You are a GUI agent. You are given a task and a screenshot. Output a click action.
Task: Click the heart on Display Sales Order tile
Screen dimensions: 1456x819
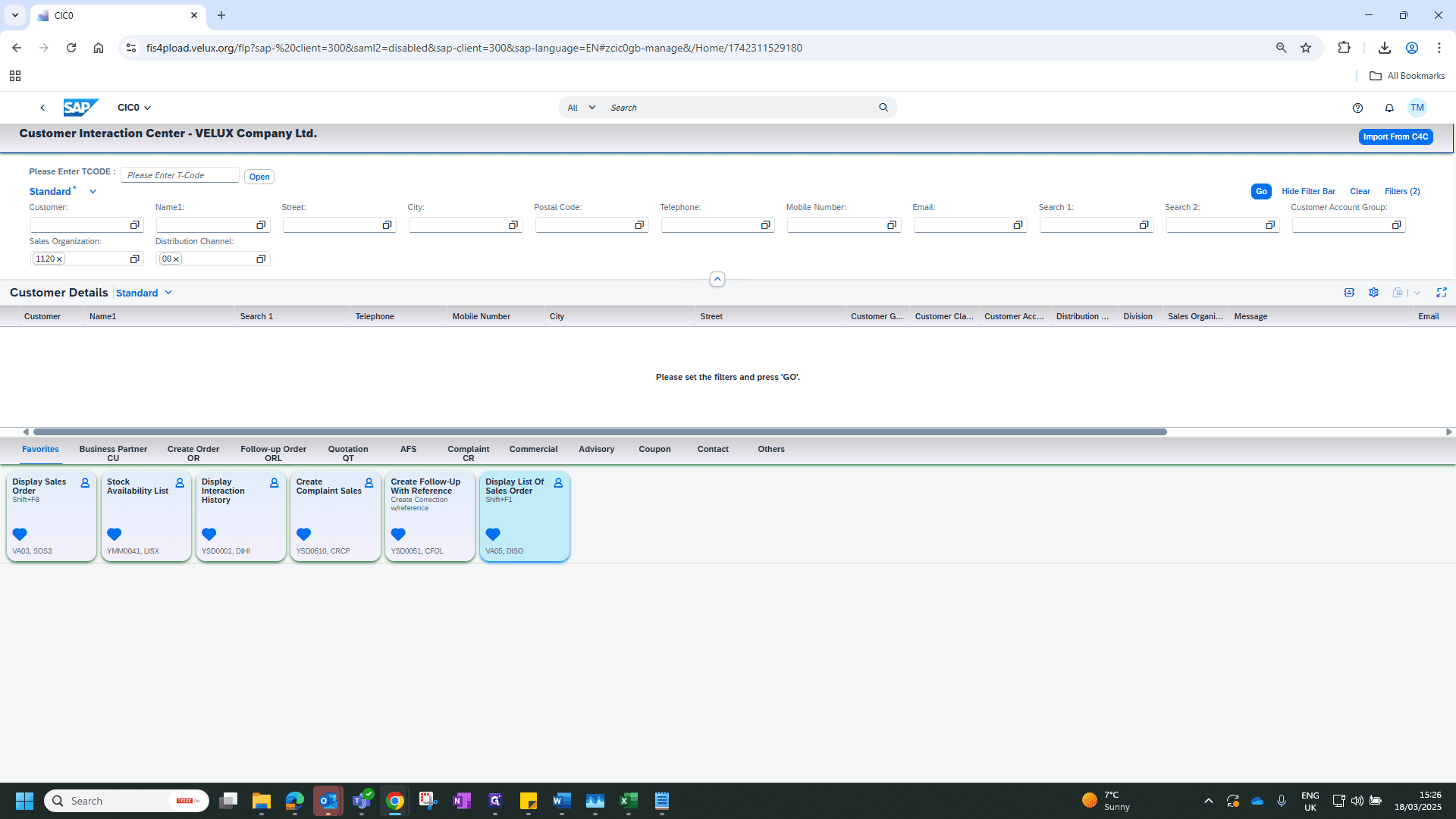pos(20,534)
